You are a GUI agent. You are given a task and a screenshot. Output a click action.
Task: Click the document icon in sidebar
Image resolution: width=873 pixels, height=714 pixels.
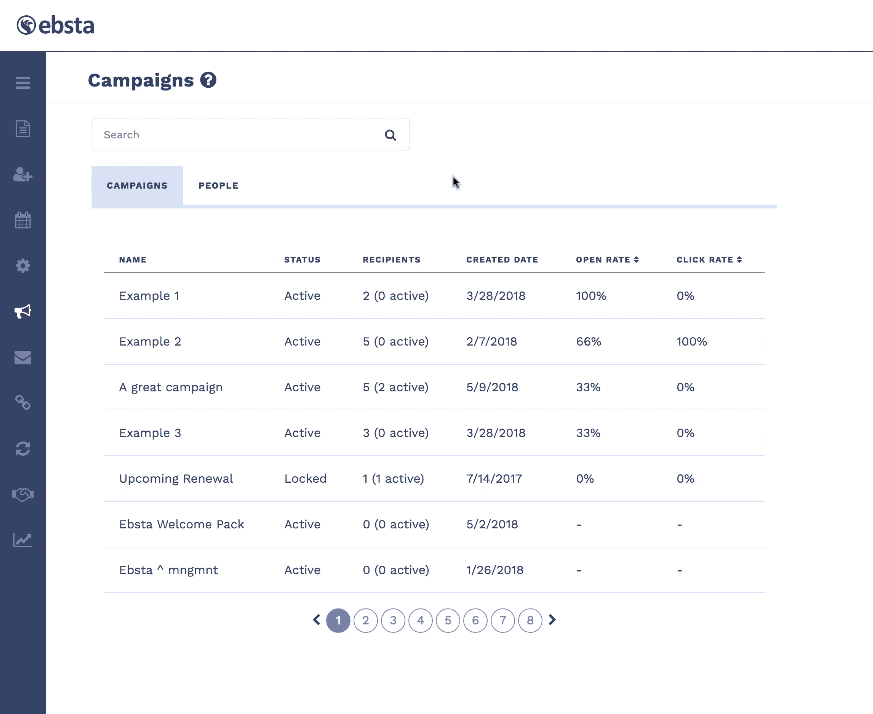pyautogui.click(x=22, y=128)
